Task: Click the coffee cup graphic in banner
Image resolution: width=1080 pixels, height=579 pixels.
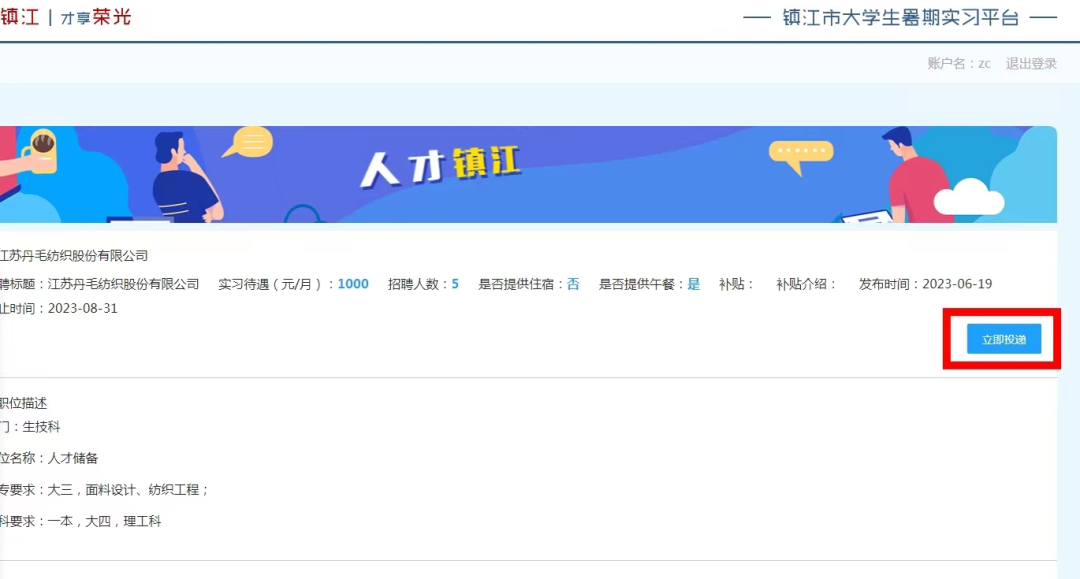Action: pyautogui.click(x=41, y=151)
